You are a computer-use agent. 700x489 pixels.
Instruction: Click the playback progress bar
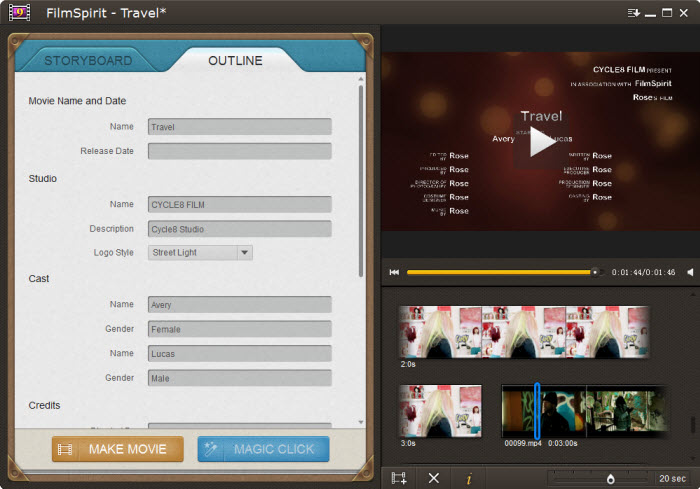click(500, 272)
